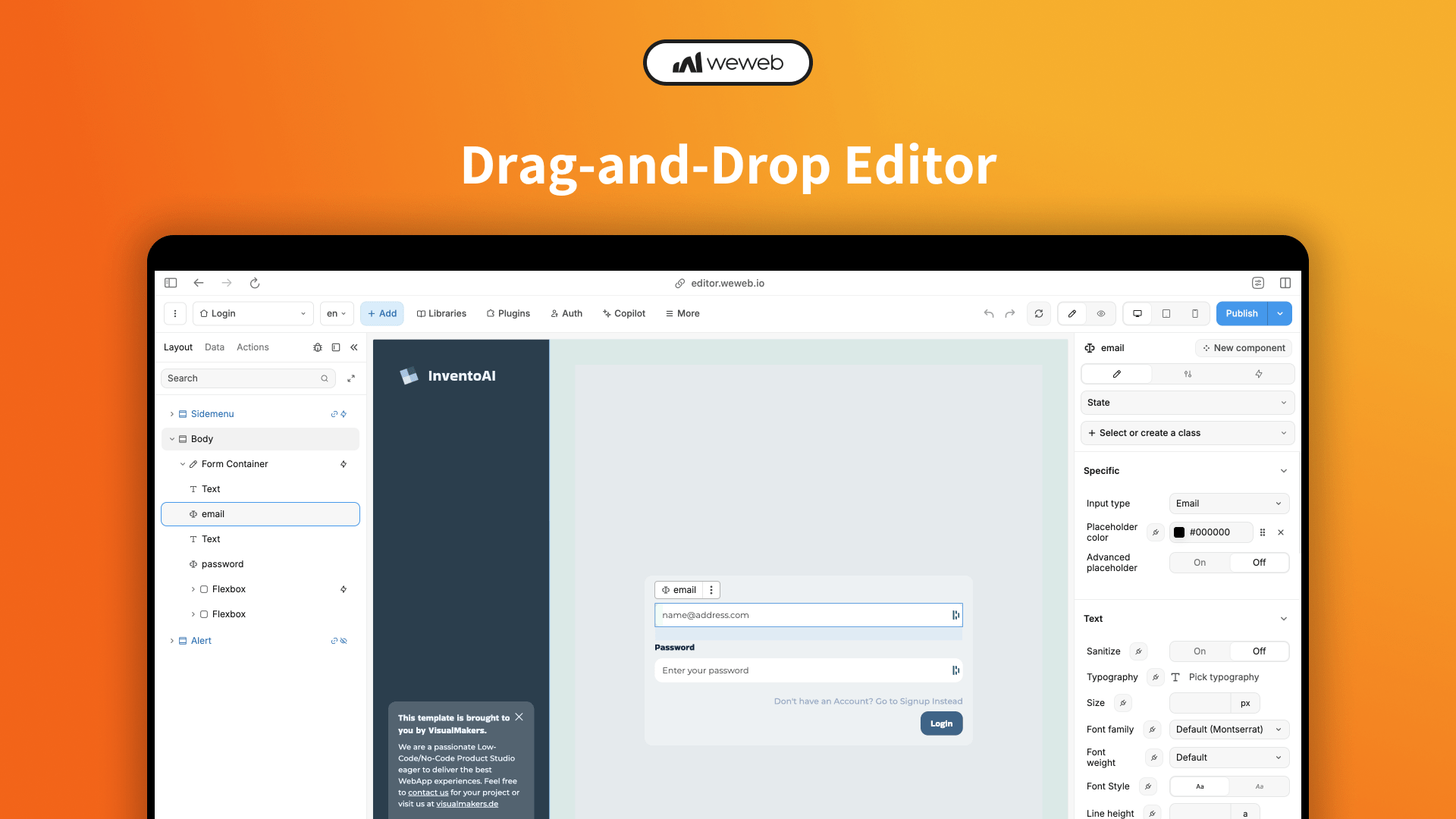1456x819 pixels.
Task: Click bind icon next to Sanitize
Action: tap(1138, 651)
